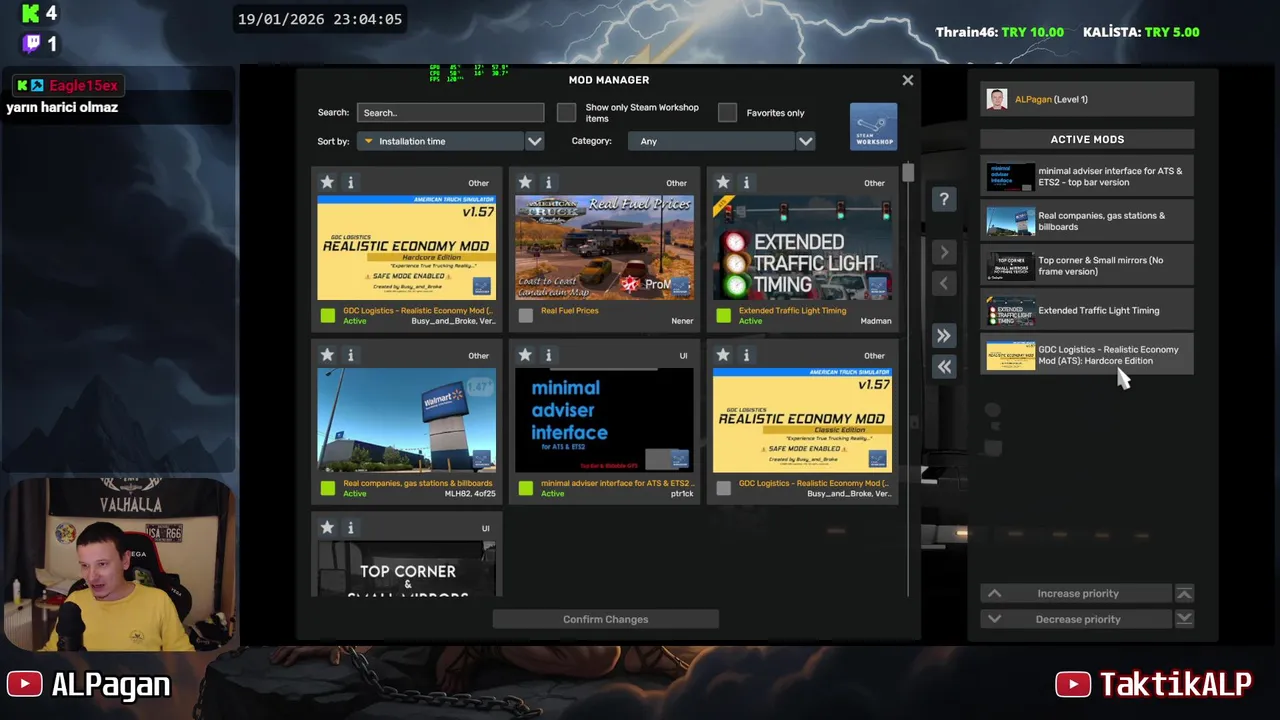Image resolution: width=1280 pixels, height=720 pixels.
Task: Click the arrow button beside Sort by
Action: tap(534, 141)
